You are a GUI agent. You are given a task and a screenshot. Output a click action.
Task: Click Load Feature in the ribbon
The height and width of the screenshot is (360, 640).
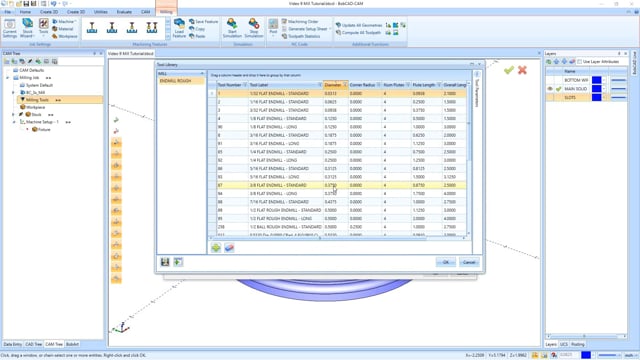[179, 28]
